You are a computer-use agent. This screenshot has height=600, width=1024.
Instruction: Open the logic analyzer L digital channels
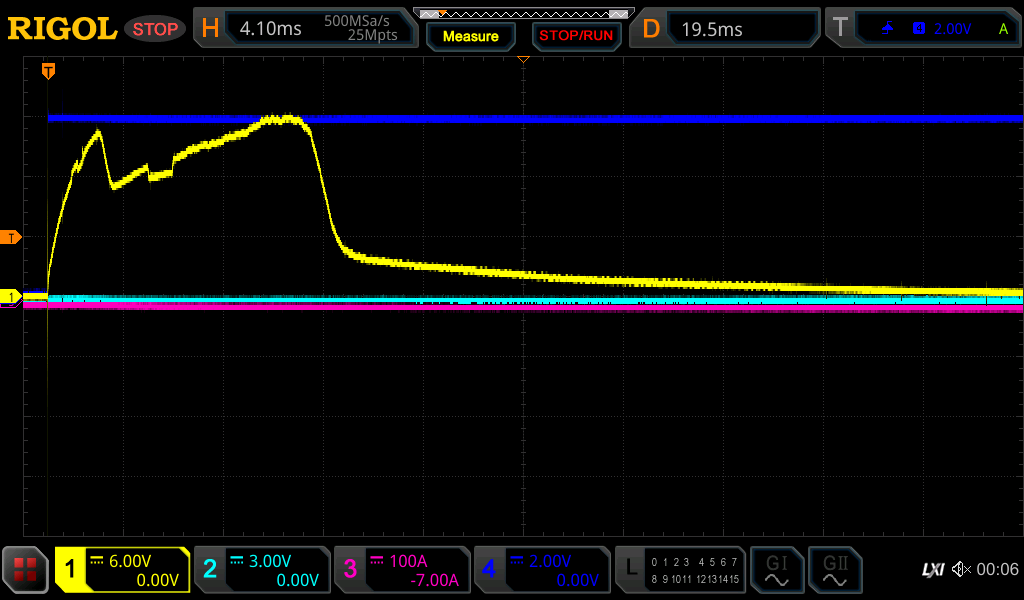point(681,570)
